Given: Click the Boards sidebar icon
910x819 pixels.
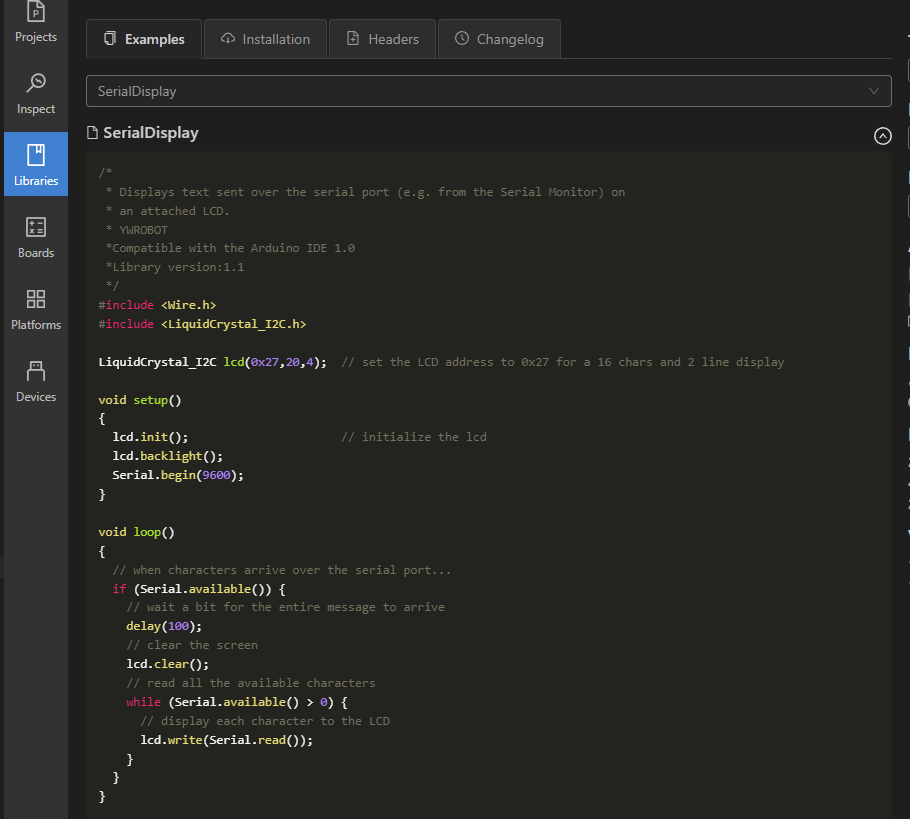Looking at the screenshot, I should [x=36, y=234].
